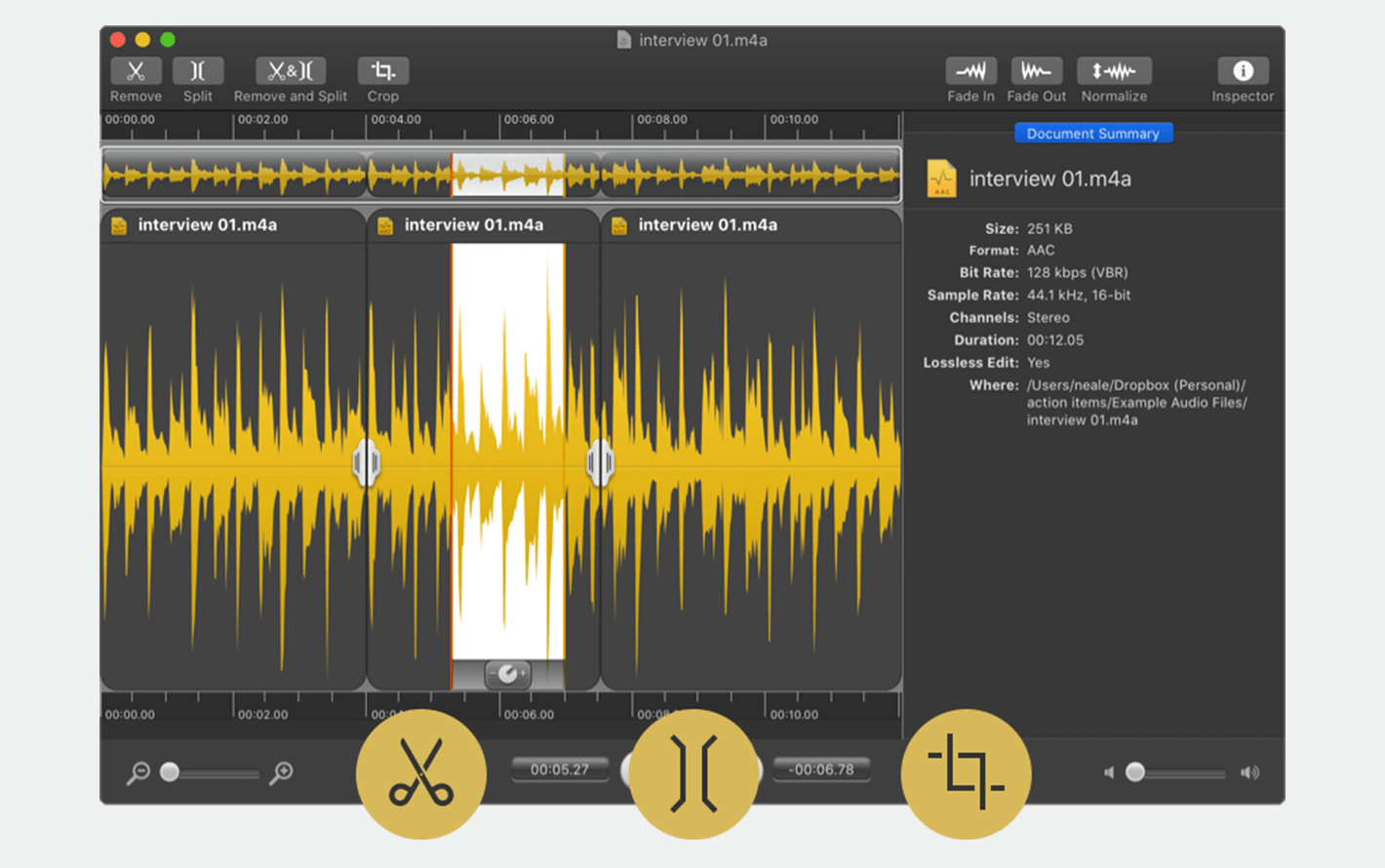The width and height of the screenshot is (1385, 868).
Task: Select the third interview 01.m4a clip header
Action: (751, 225)
